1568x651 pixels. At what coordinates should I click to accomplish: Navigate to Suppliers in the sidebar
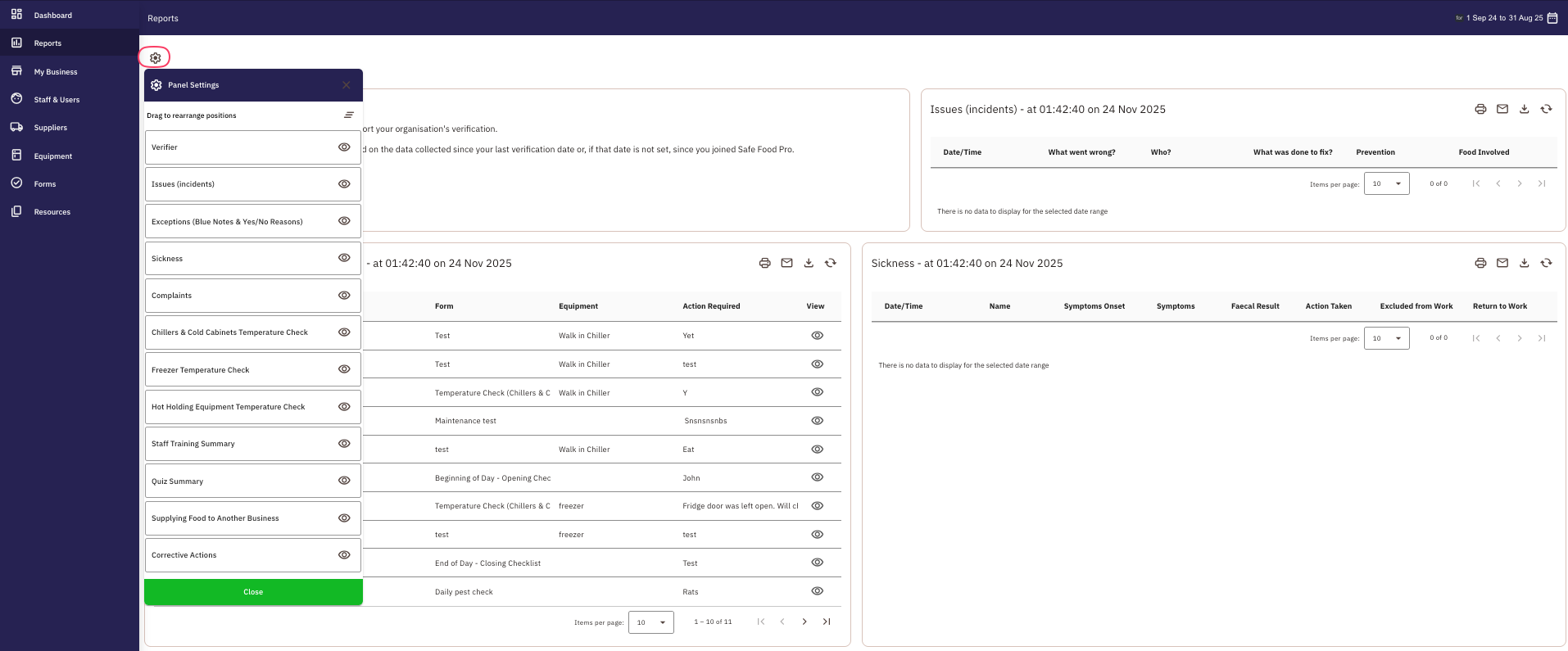pyautogui.click(x=50, y=128)
